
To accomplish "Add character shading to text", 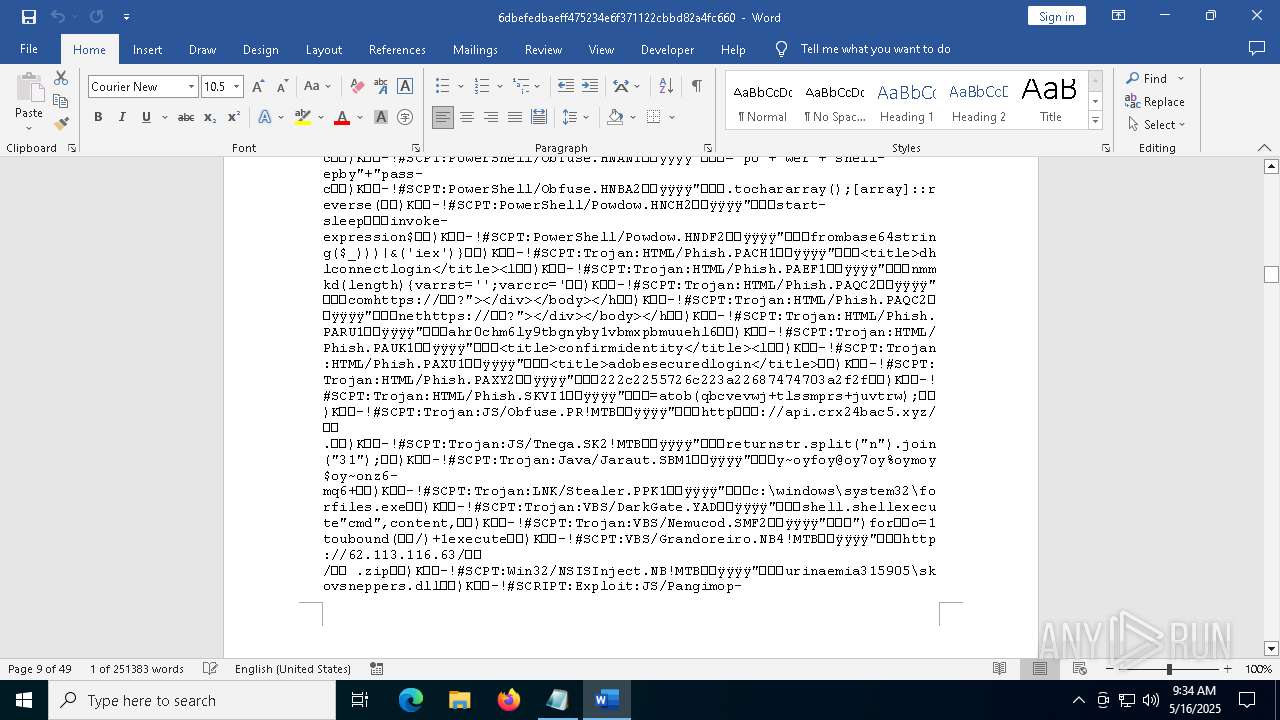I will [381, 117].
